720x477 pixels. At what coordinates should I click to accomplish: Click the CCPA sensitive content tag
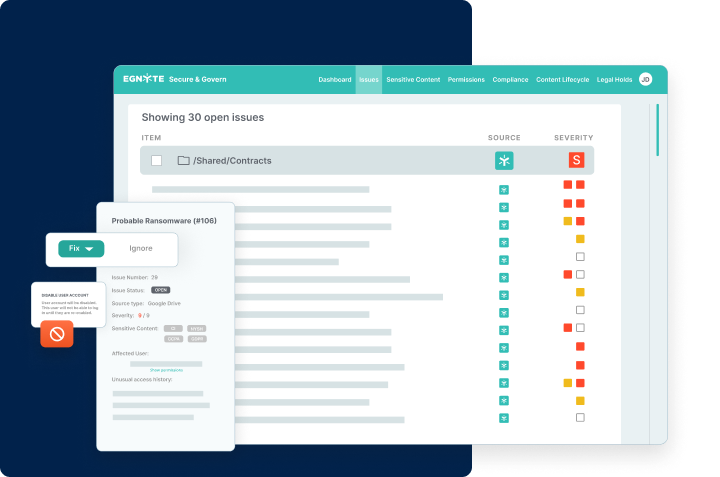(x=173, y=339)
